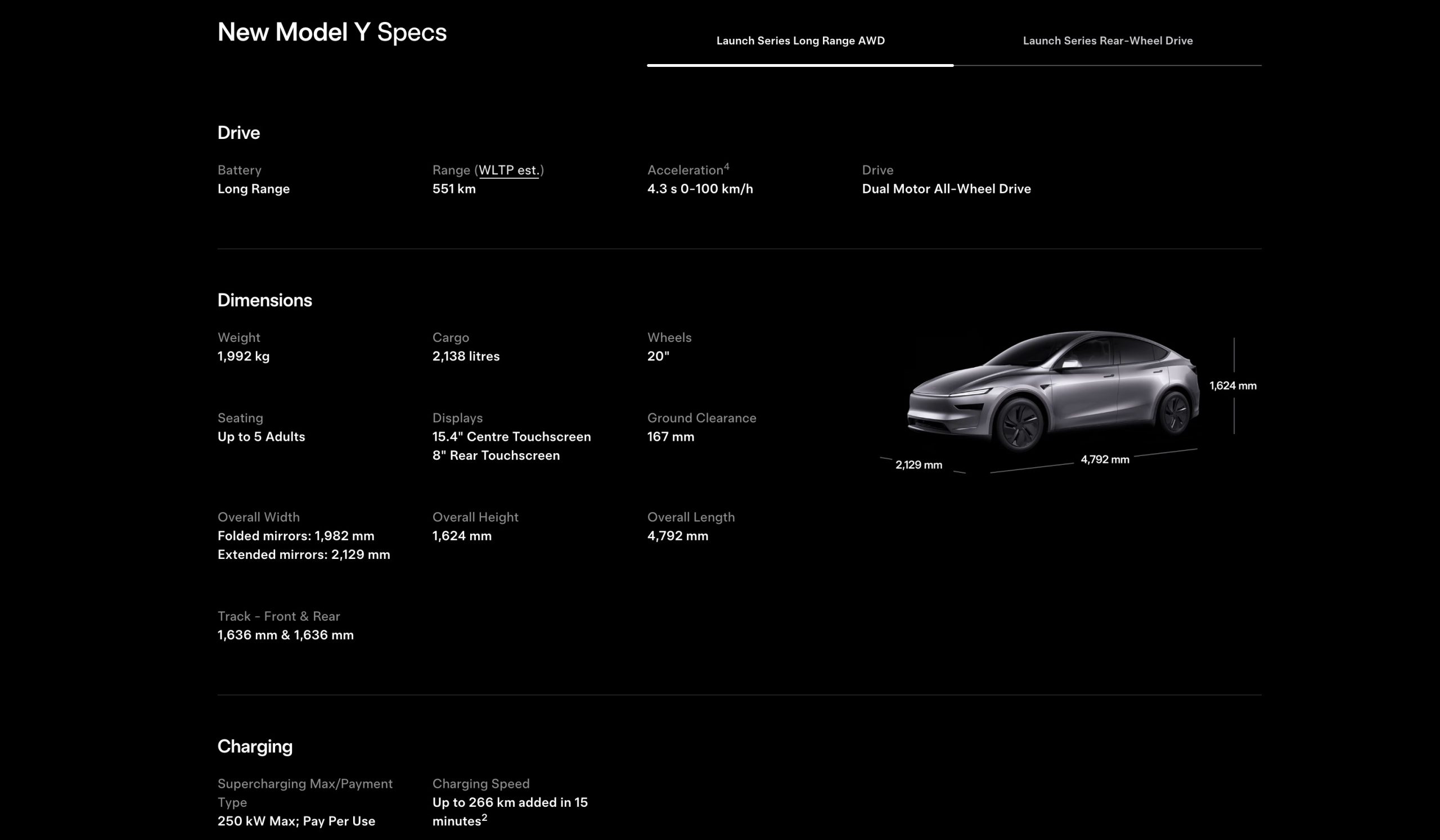Select the Launch Series Long Range AWD tab

coord(800,40)
